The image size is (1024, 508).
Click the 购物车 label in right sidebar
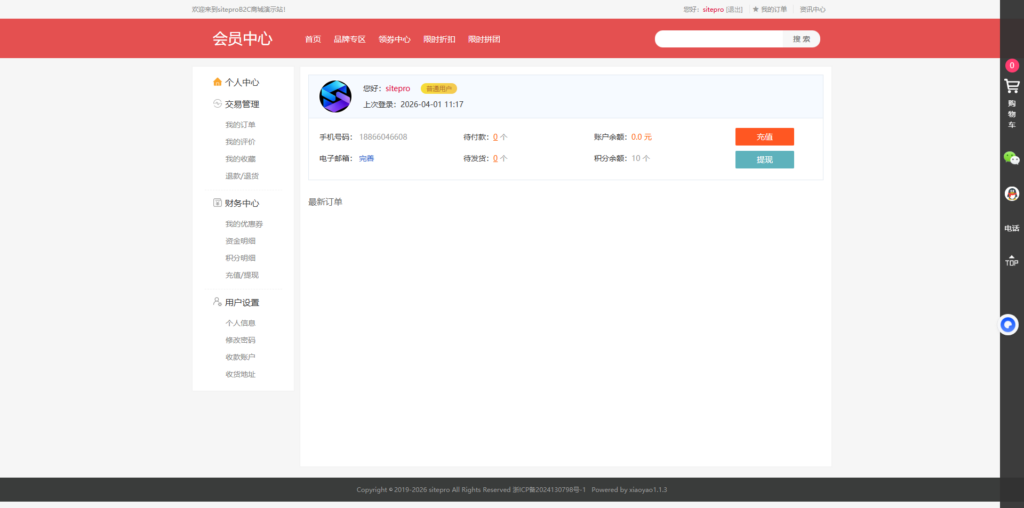click(1012, 114)
